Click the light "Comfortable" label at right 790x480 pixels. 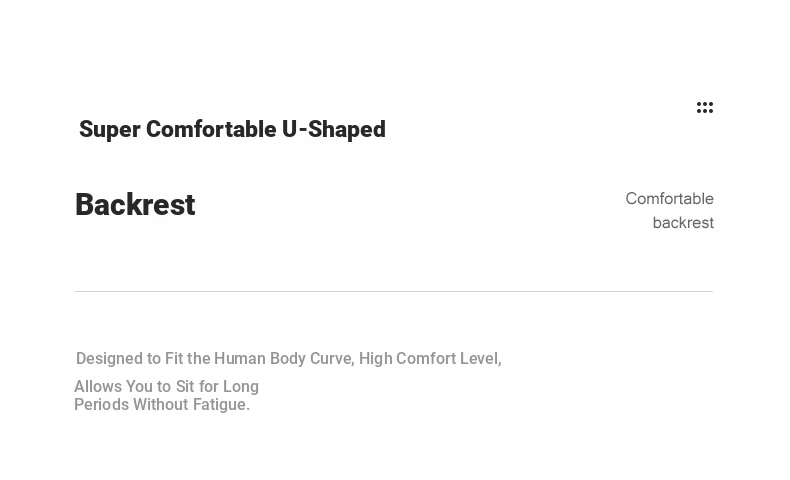(669, 199)
